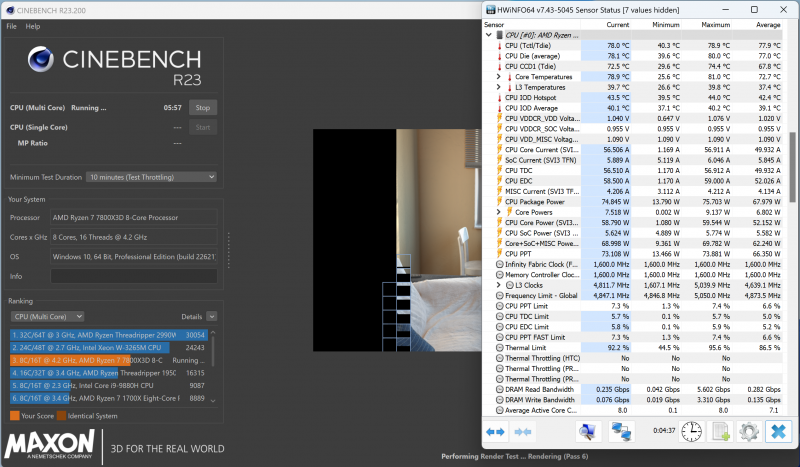Screen dimensions: 800x467
Task: Click the expand columns blue arrows icon
Action: pos(496,431)
